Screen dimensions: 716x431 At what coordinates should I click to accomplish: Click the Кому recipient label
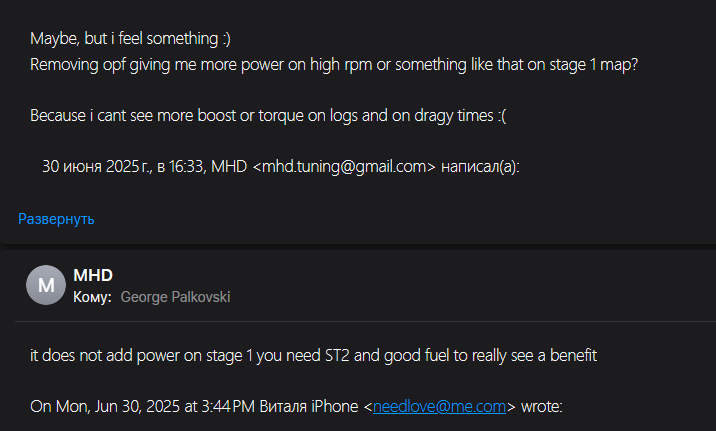click(92, 297)
